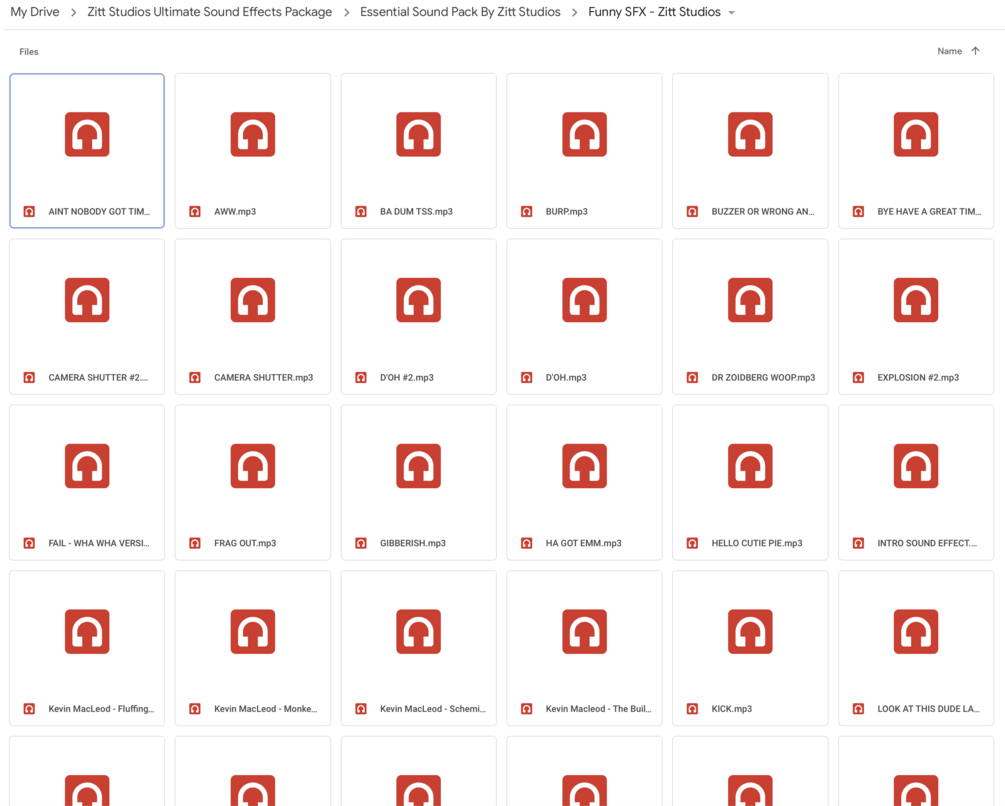Select the GIBBERISH.mp3 audio icon
Viewport: 1005px width, 806px height.
419,466
